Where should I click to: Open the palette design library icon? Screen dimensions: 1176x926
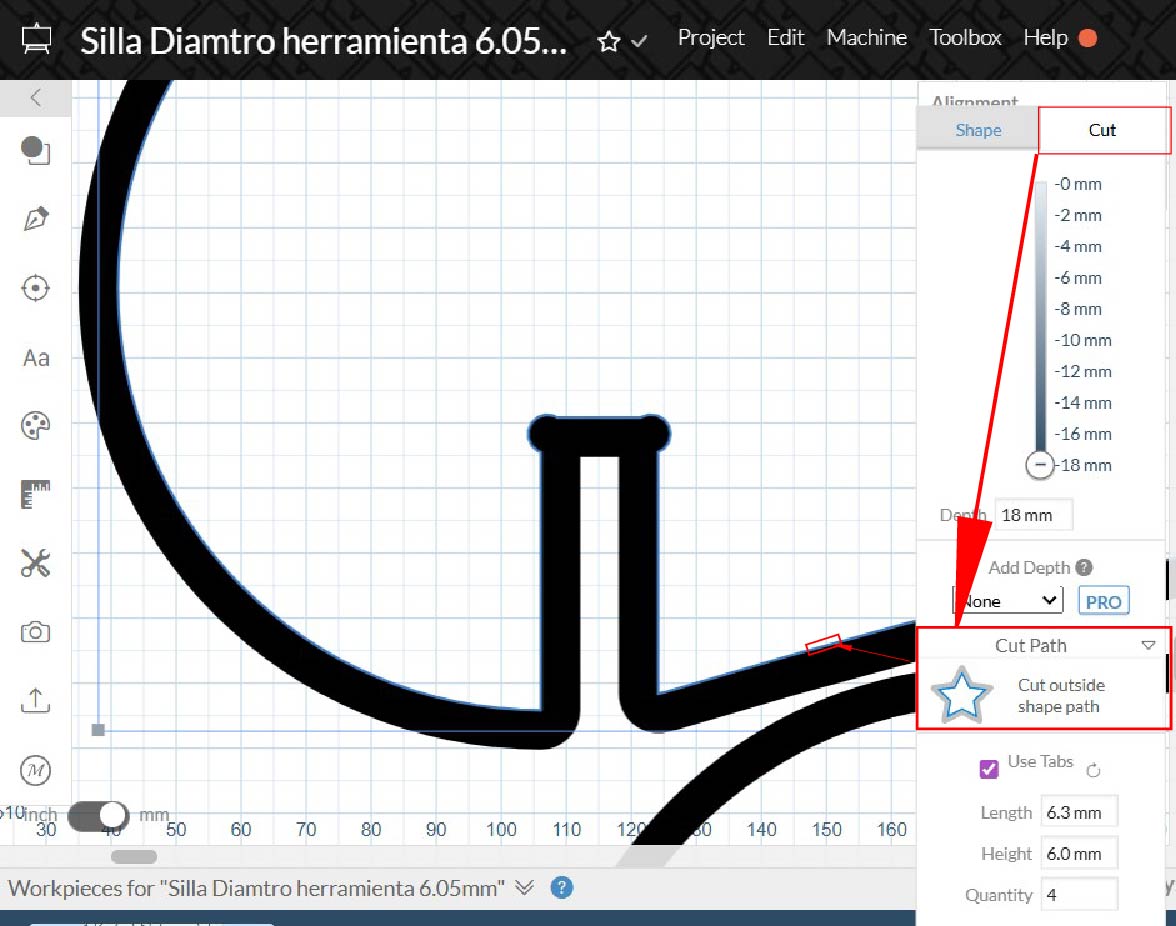35,425
